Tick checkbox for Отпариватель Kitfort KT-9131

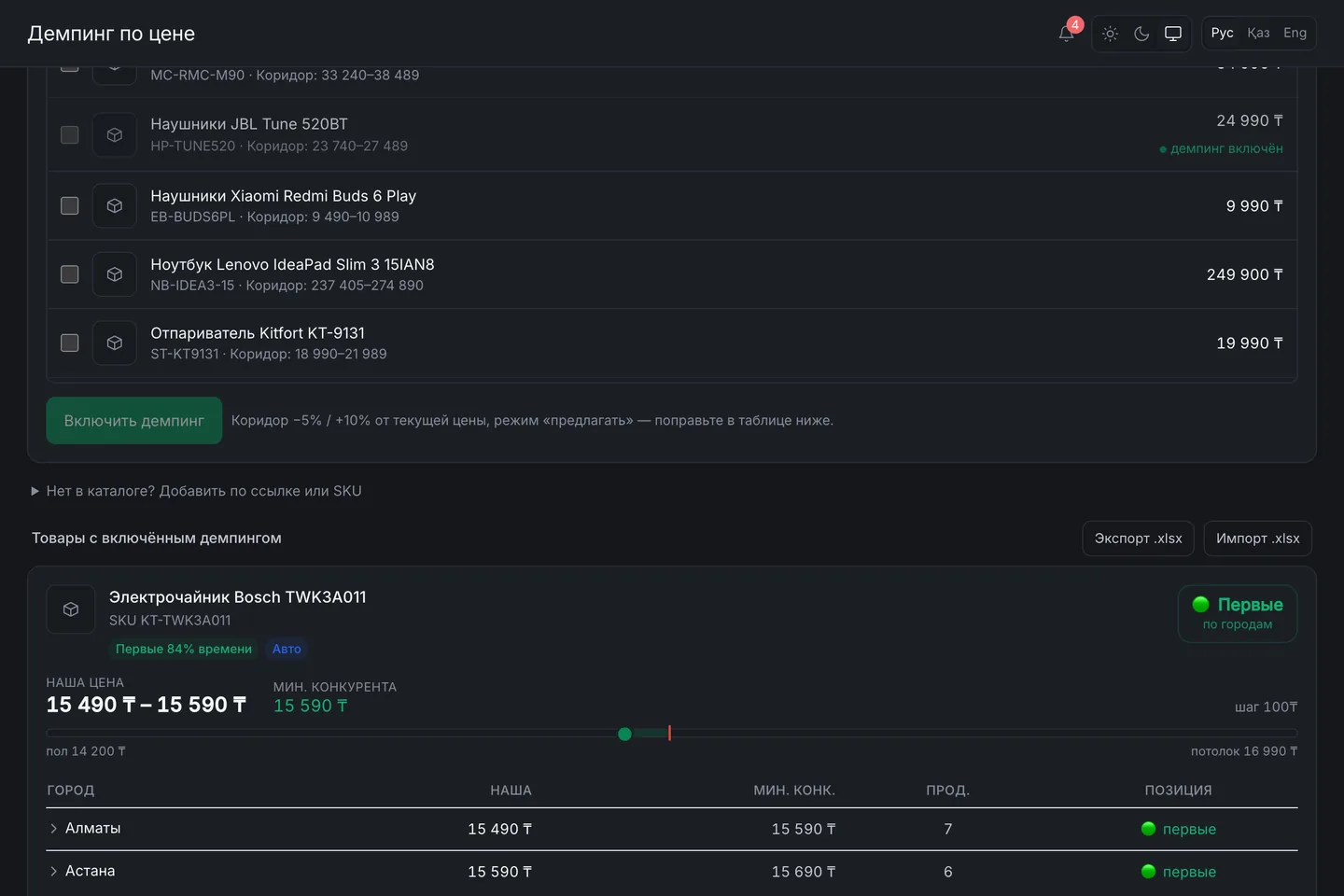click(70, 343)
